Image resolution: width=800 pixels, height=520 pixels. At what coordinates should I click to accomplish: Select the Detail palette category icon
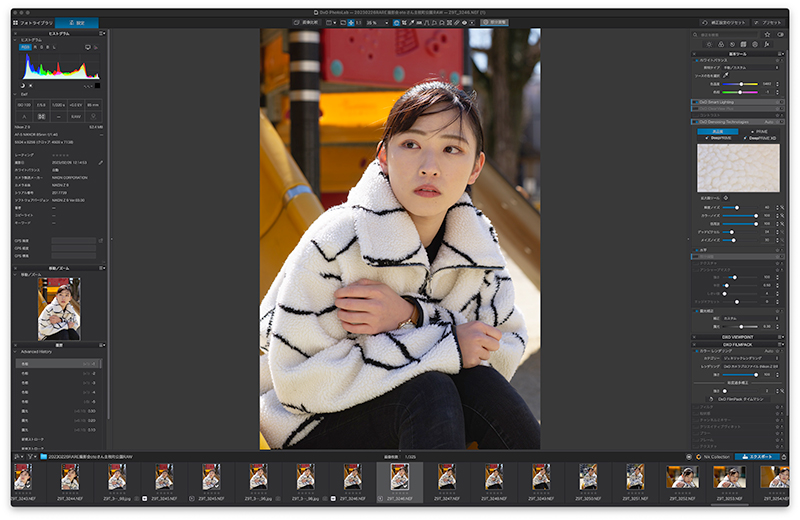733,44
